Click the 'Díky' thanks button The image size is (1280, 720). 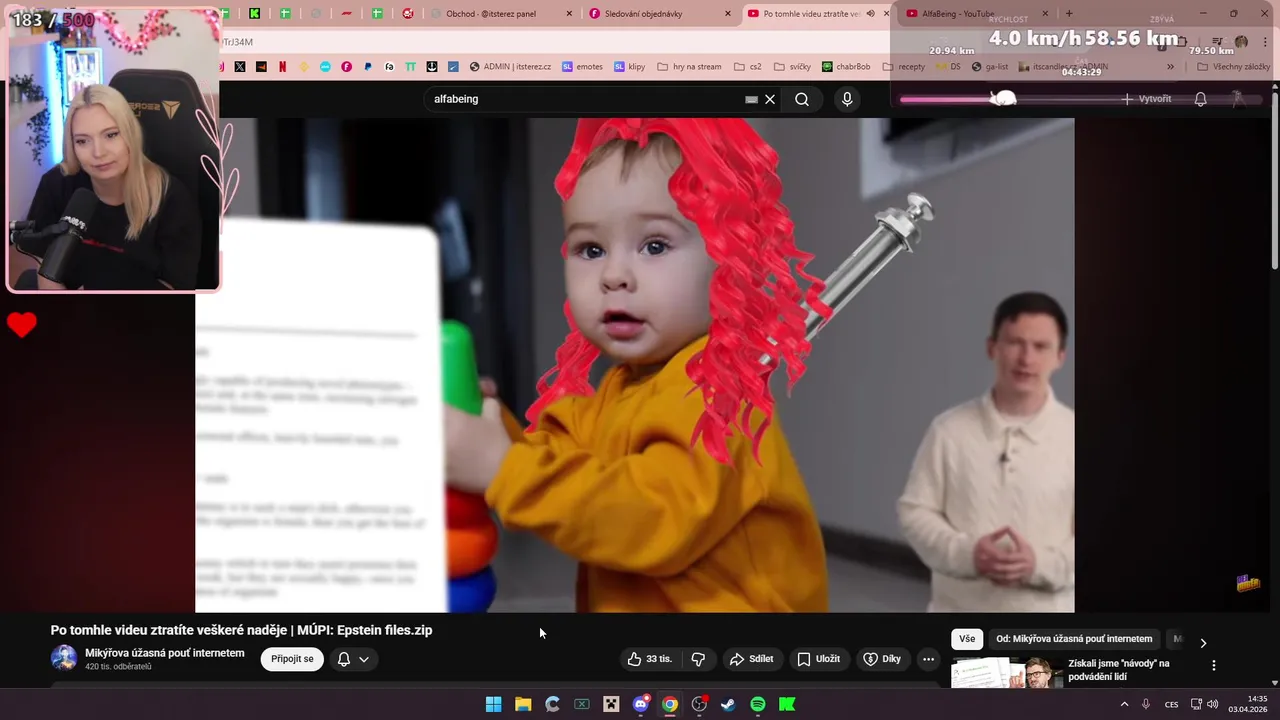882,659
